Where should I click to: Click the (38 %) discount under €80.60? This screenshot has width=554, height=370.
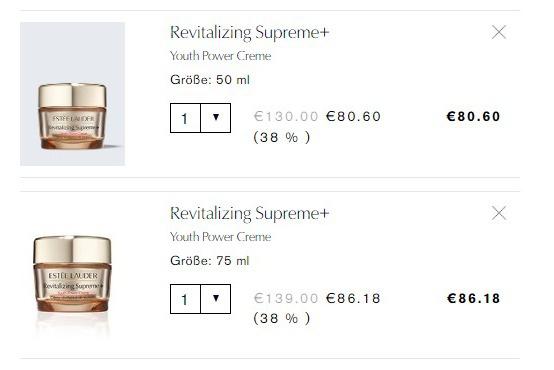click(282, 137)
